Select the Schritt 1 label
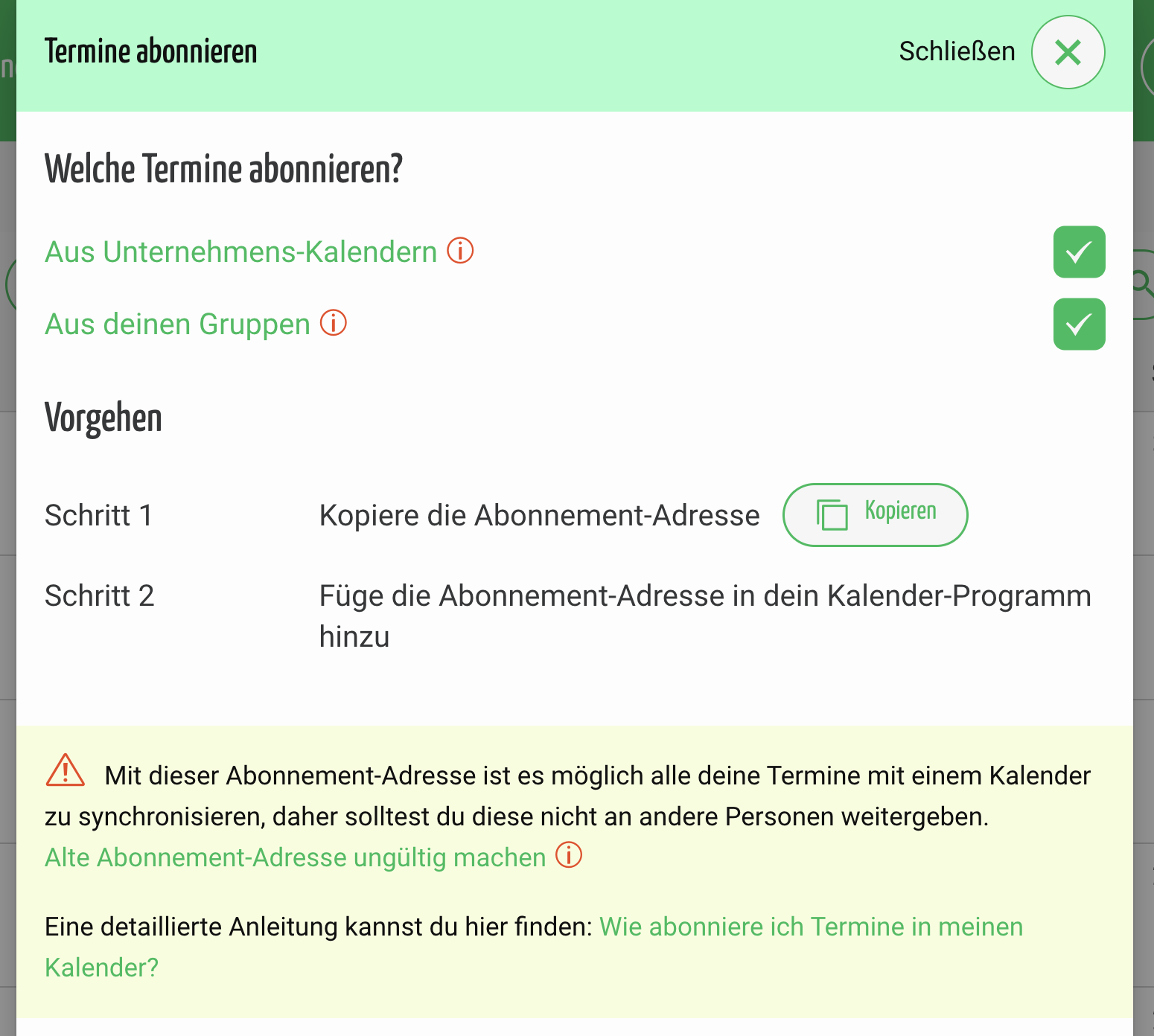Image resolution: width=1154 pixels, height=1036 pixels. click(99, 515)
